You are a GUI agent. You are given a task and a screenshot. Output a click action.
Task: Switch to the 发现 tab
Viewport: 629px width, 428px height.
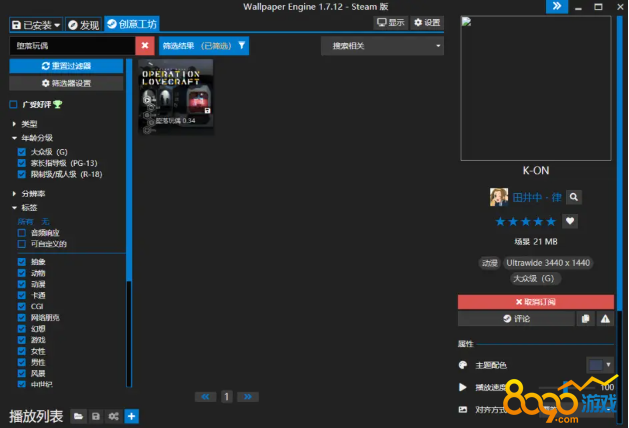pos(84,24)
